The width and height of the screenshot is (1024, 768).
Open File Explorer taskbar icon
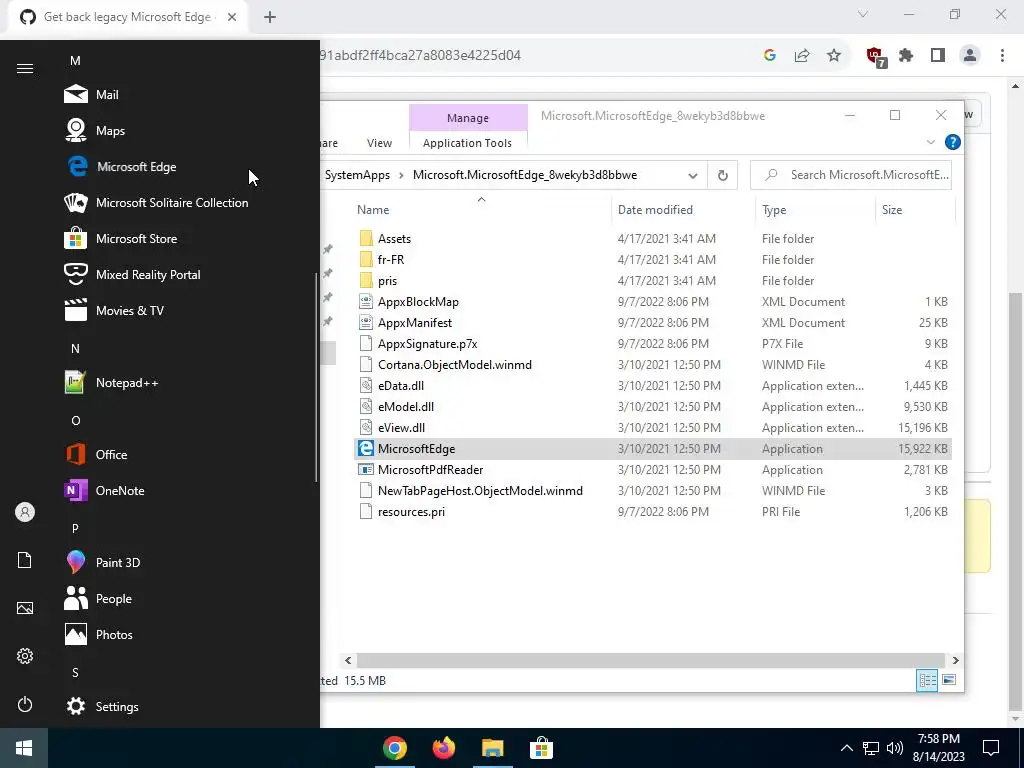point(492,748)
